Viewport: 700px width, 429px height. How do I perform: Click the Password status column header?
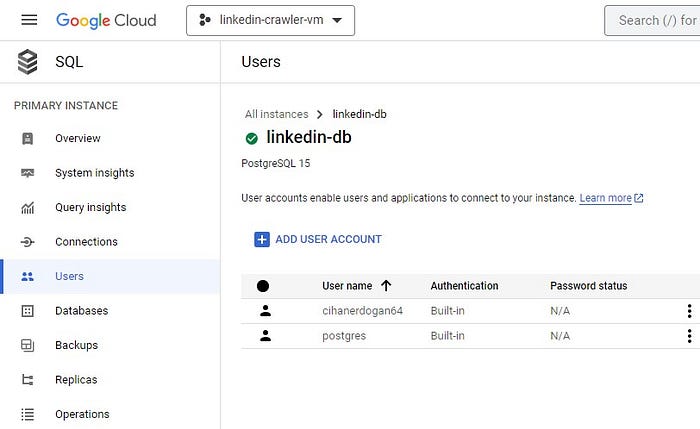[x=588, y=286]
